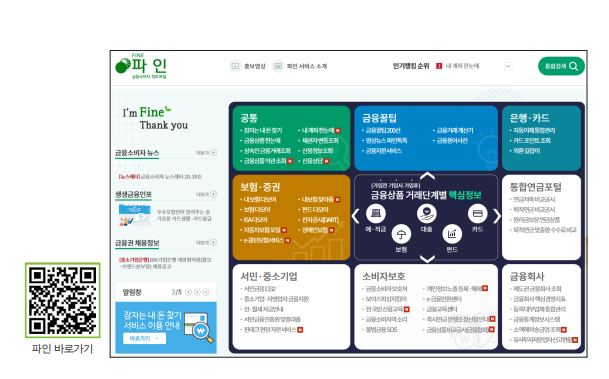This screenshot has height=379, width=609.
Task: Open 금융상품 한눈에 link
Action: tap(262, 141)
